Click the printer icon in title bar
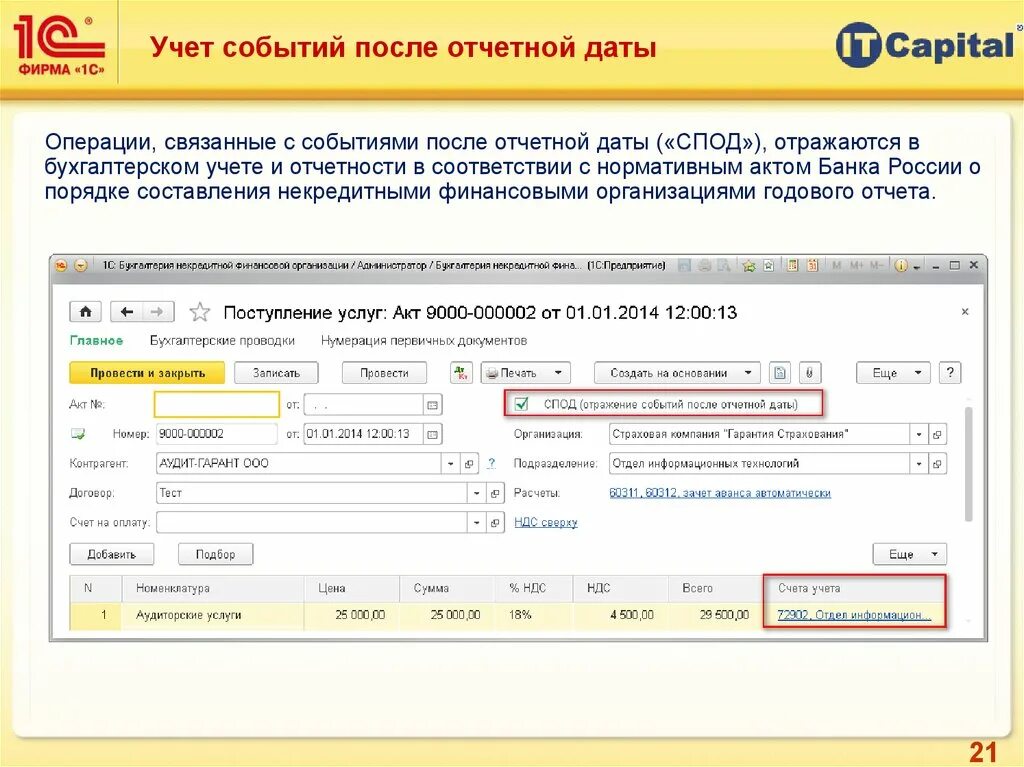 (x=705, y=266)
